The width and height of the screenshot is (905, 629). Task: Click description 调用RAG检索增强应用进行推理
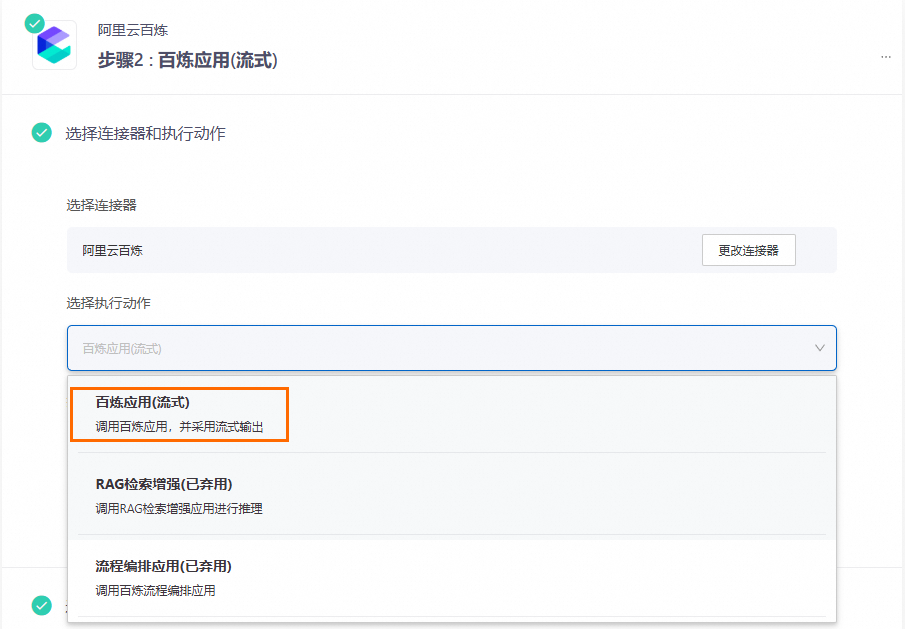(178, 508)
